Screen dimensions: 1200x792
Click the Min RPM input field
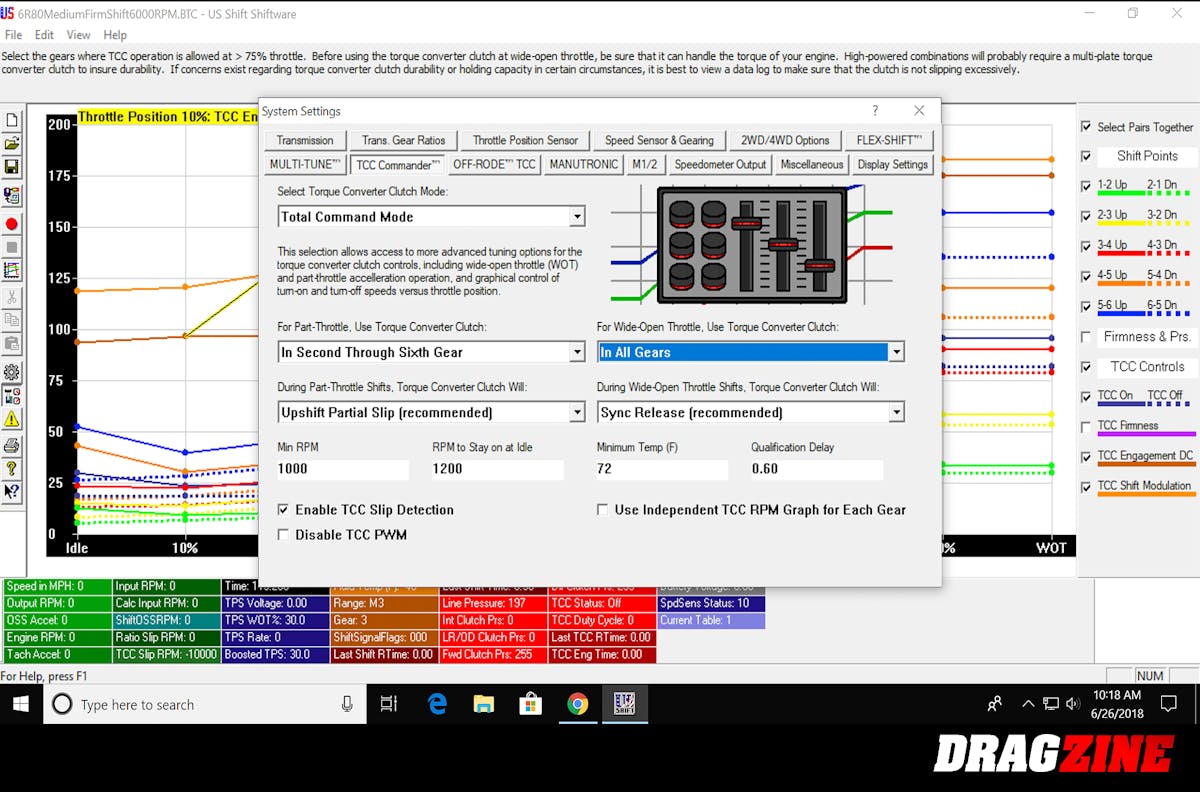[x=342, y=469]
